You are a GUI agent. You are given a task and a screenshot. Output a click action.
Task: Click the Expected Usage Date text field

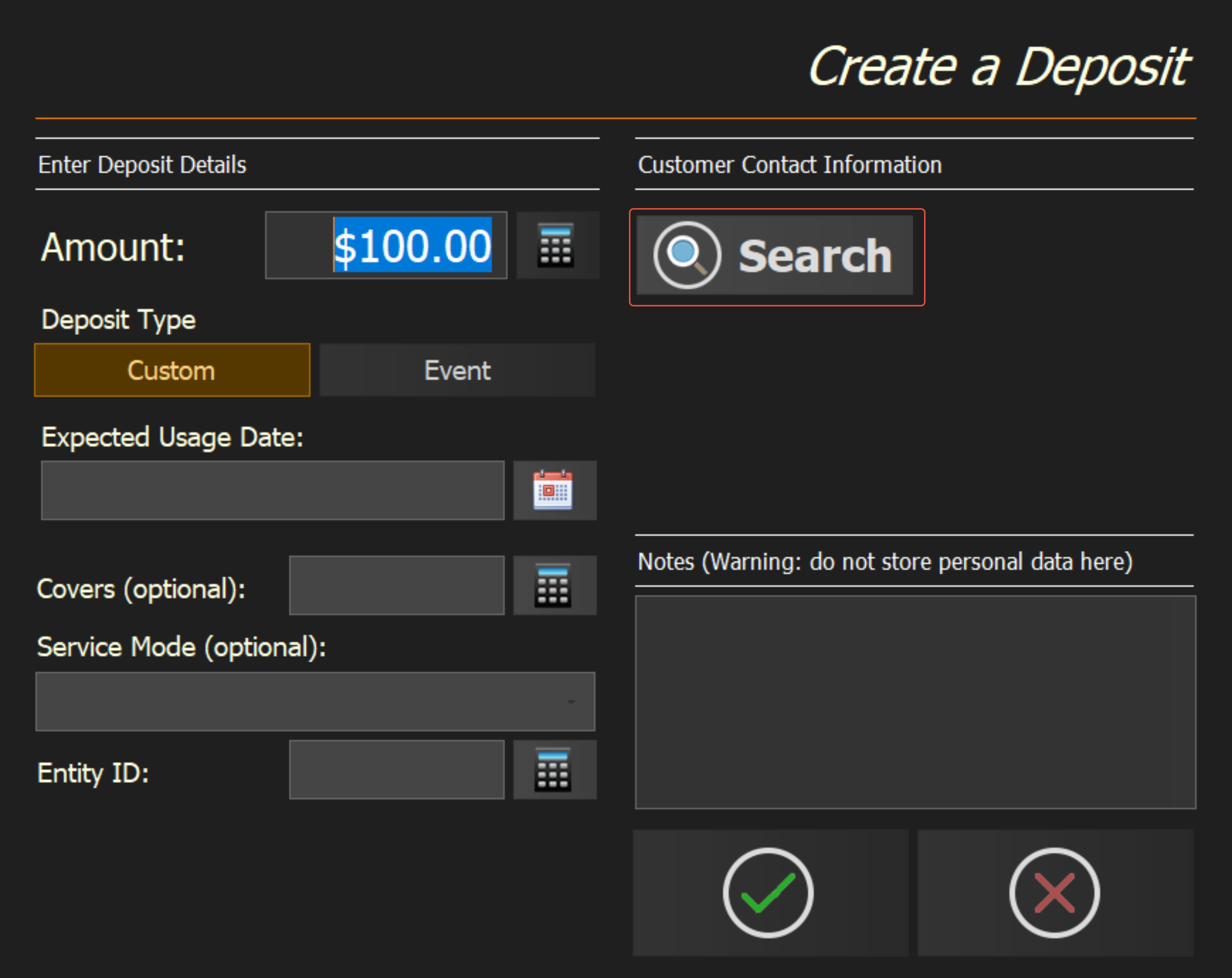(273, 491)
